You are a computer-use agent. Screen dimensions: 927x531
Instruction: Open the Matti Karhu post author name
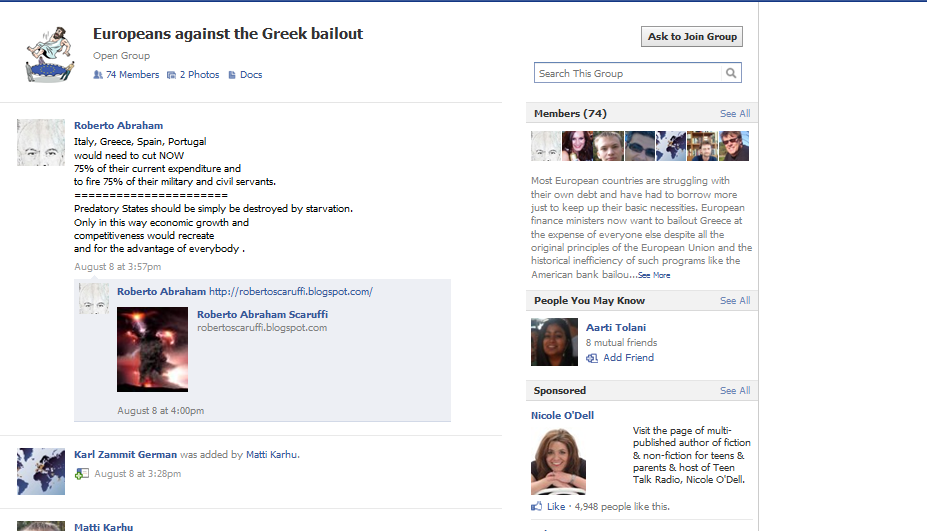point(103,526)
